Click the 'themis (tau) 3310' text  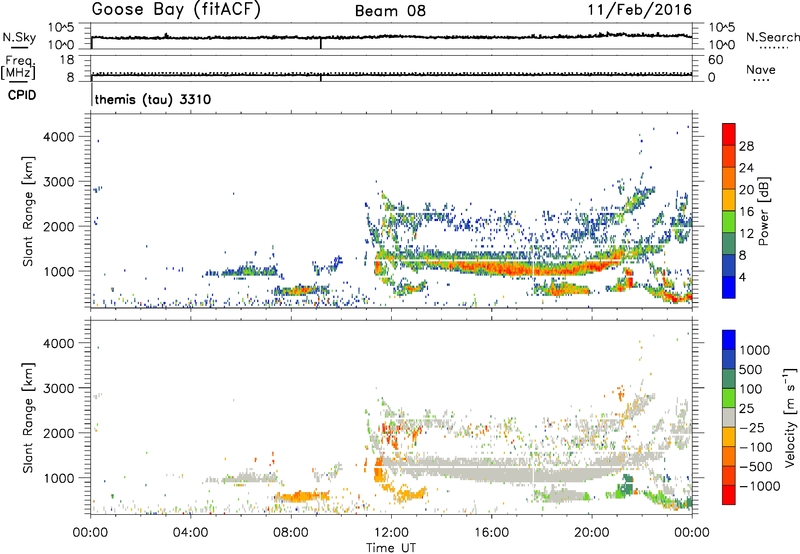(x=153, y=99)
